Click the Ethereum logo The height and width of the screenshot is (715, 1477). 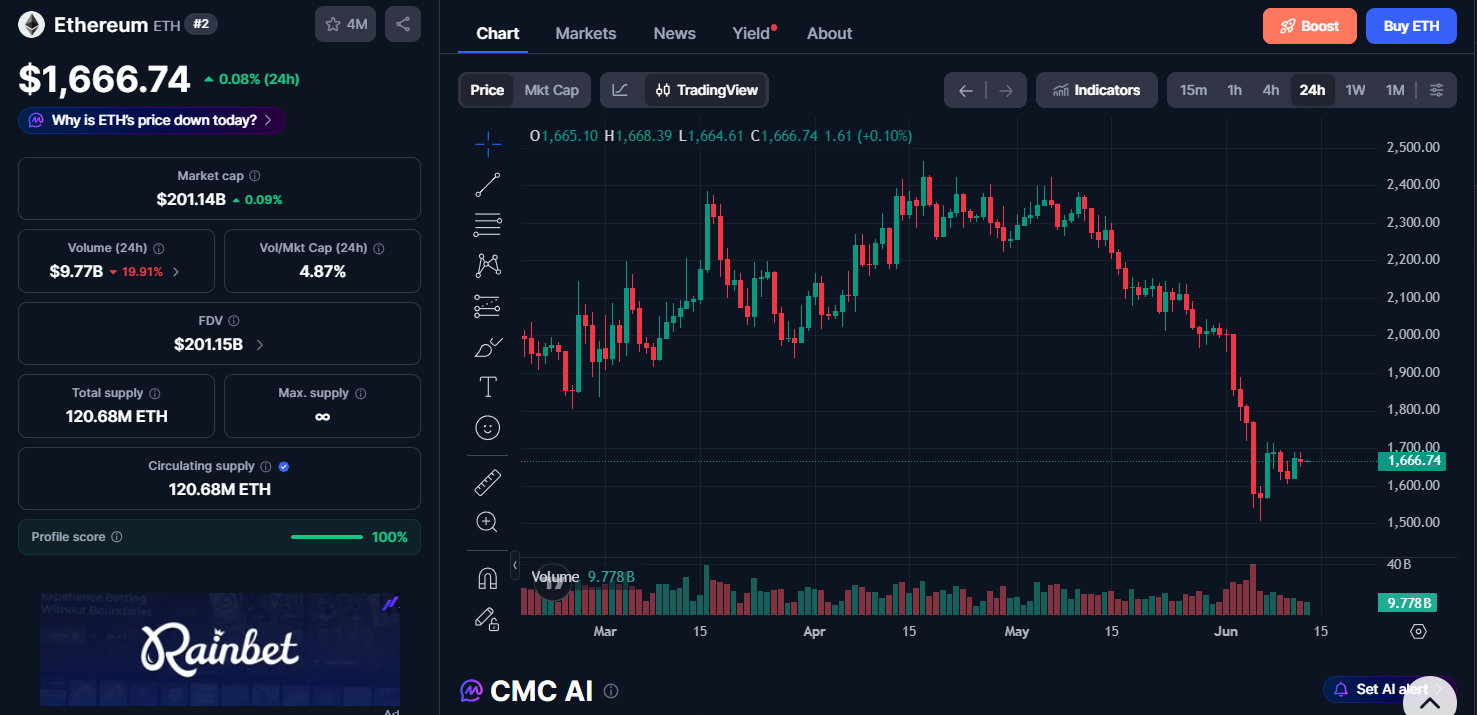click(x=31, y=25)
